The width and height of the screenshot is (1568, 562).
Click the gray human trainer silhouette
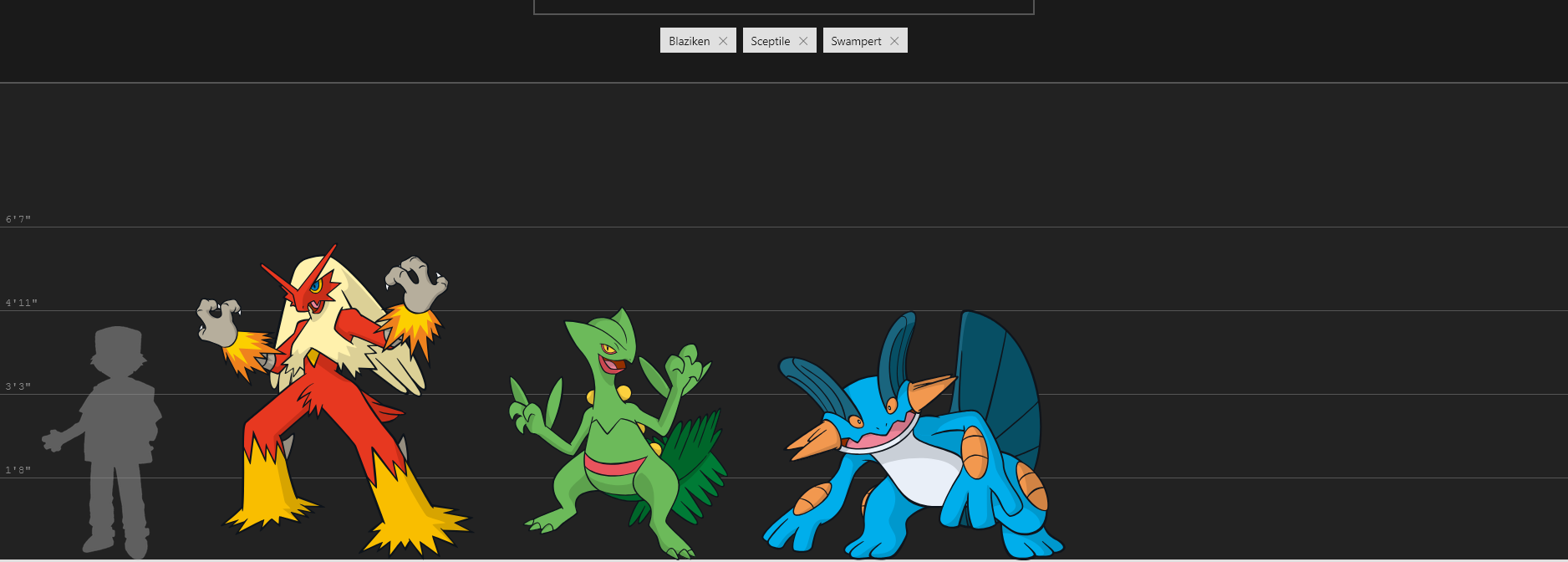(x=102, y=442)
